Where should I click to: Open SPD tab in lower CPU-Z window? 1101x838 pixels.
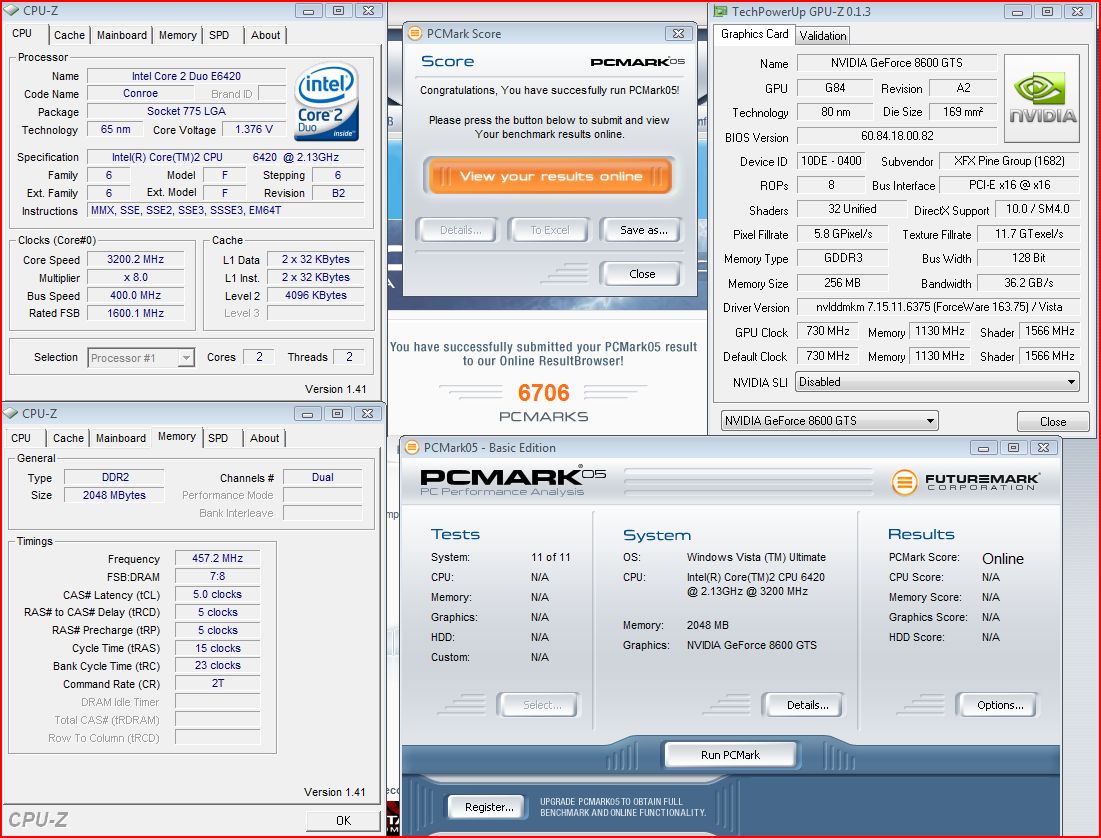click(218, 438)
